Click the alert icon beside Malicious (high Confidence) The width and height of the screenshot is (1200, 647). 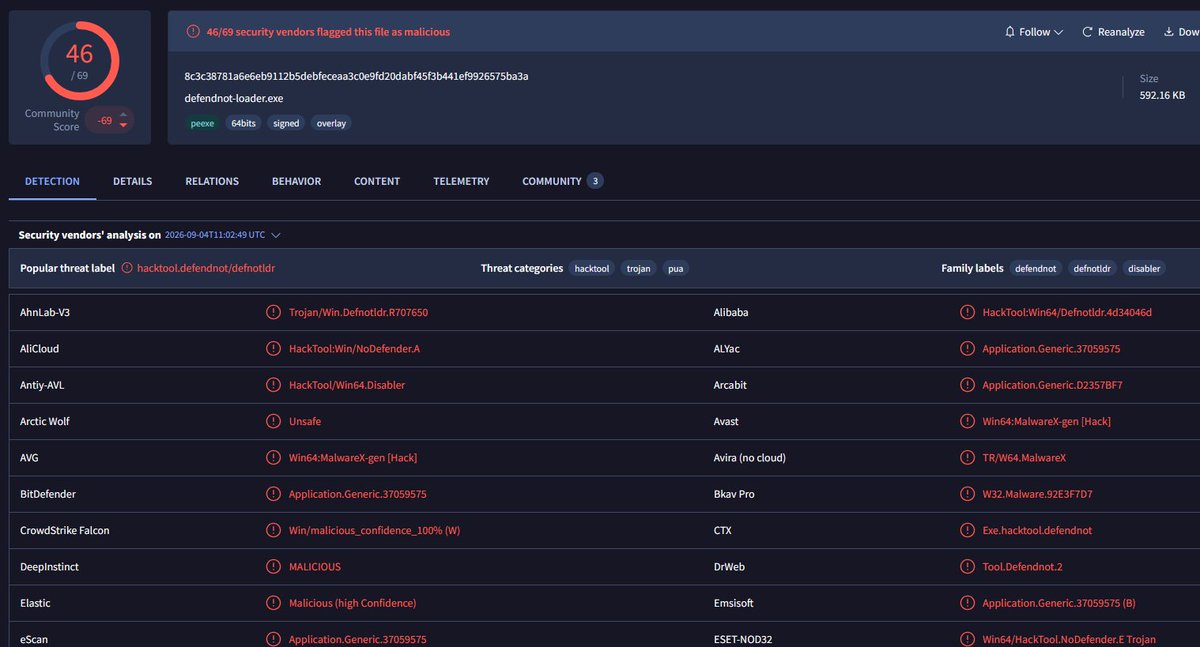pyautogui.click(x=273, y=603)
